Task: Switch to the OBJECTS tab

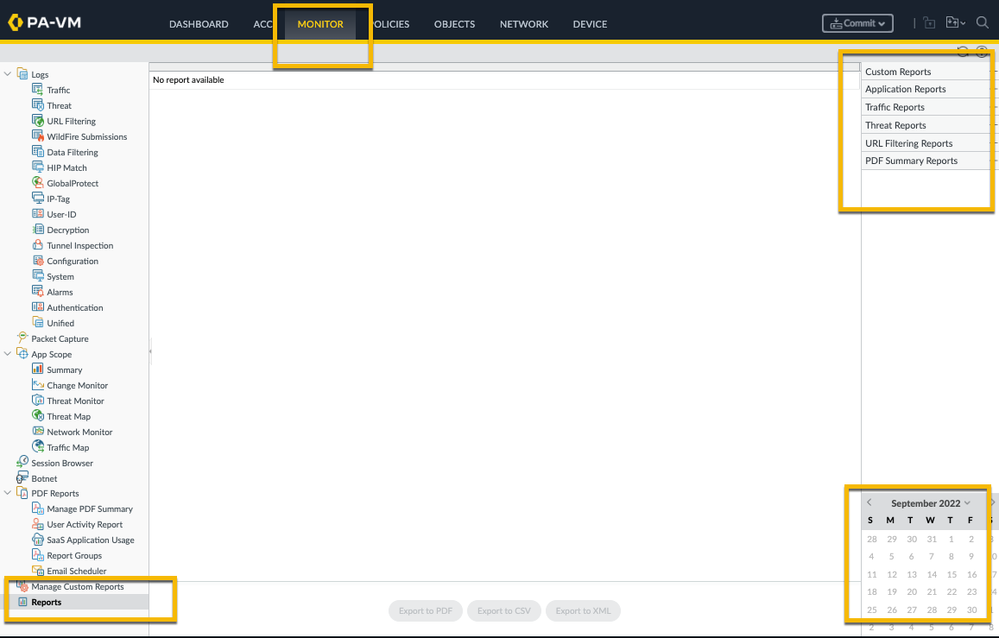Action: (x=454, y=24)
